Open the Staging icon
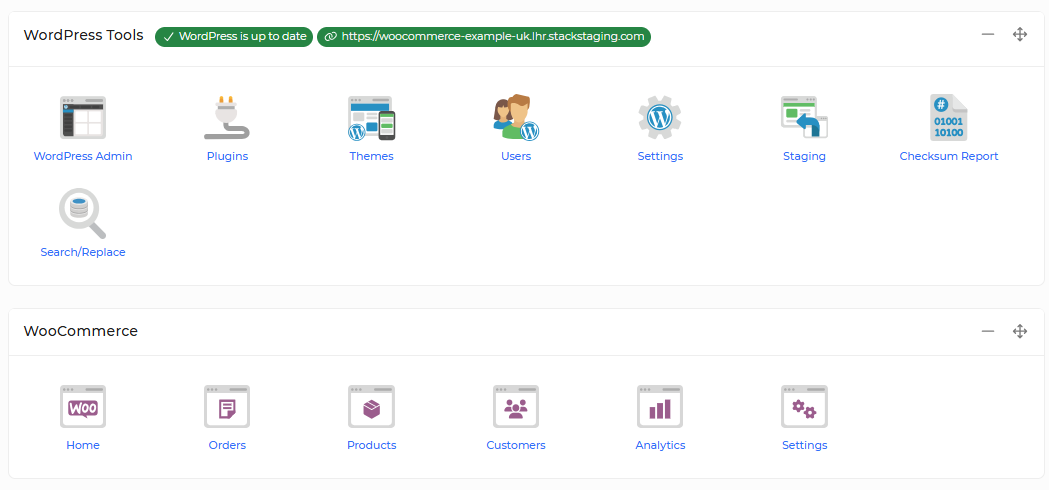 pos(804,117)
